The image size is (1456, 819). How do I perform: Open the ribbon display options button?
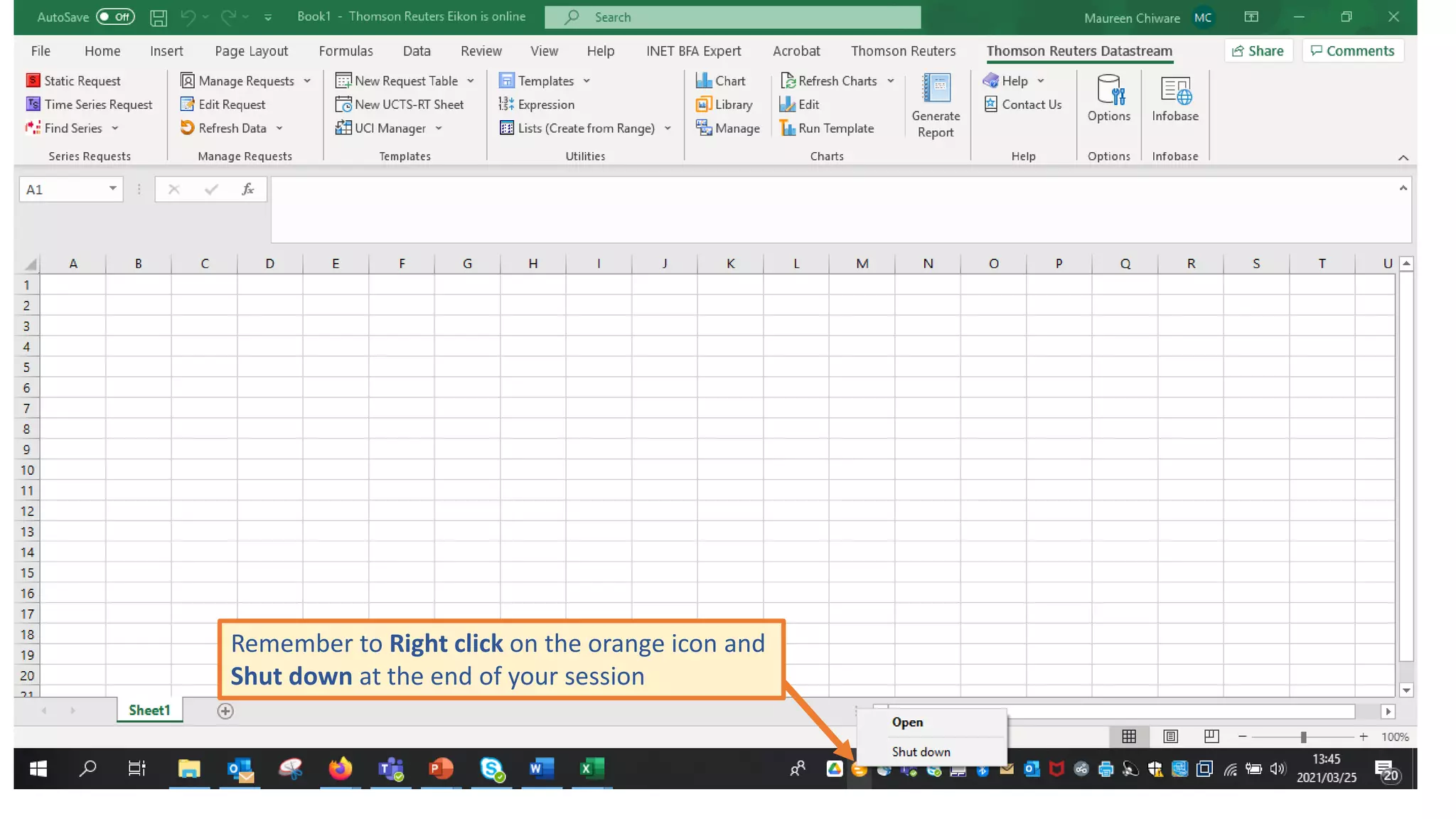coord(1251,17)
